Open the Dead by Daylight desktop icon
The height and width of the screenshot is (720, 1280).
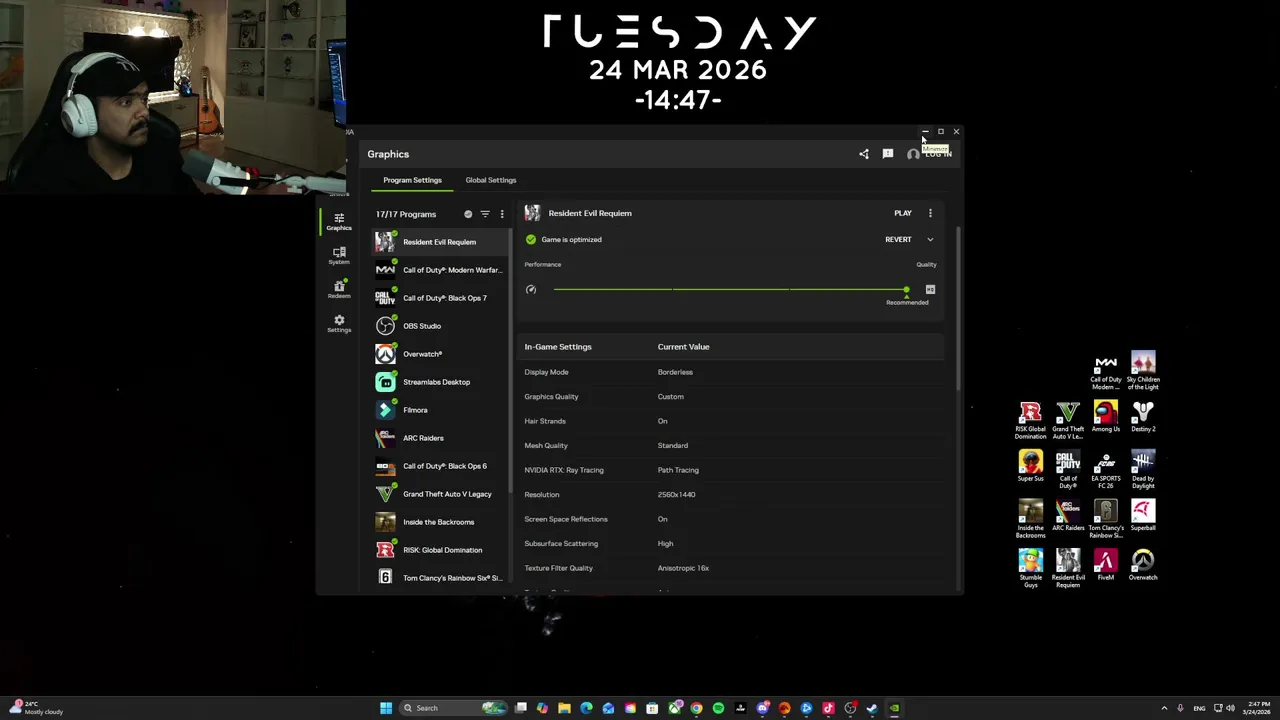coord(1143,470)
